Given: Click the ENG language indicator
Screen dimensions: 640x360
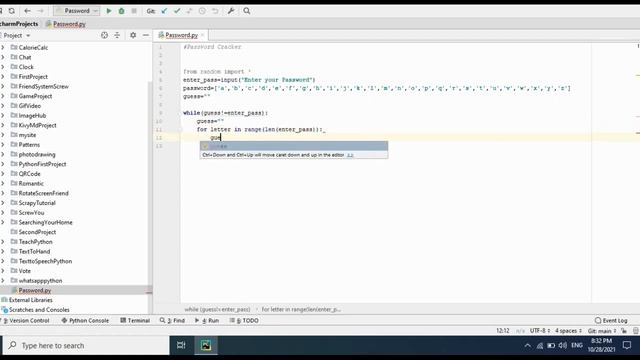Looking at the screenshot, I should (x=577, y=345).
